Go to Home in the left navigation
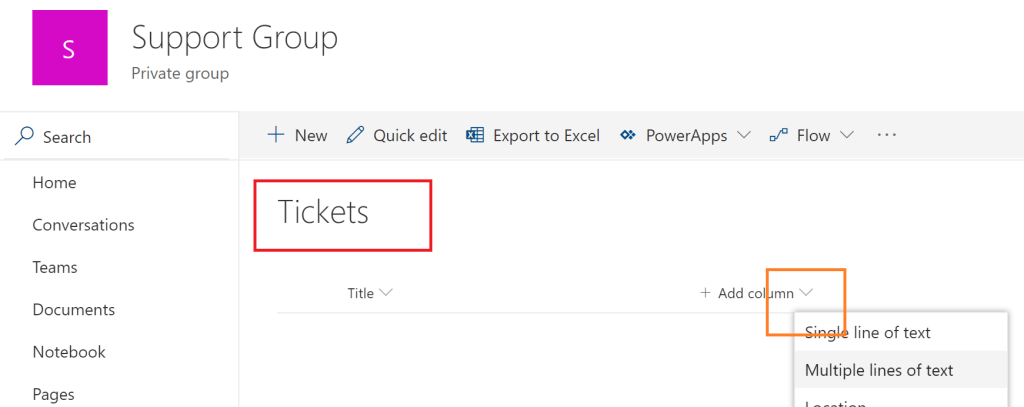 click(x=54, y=183)
